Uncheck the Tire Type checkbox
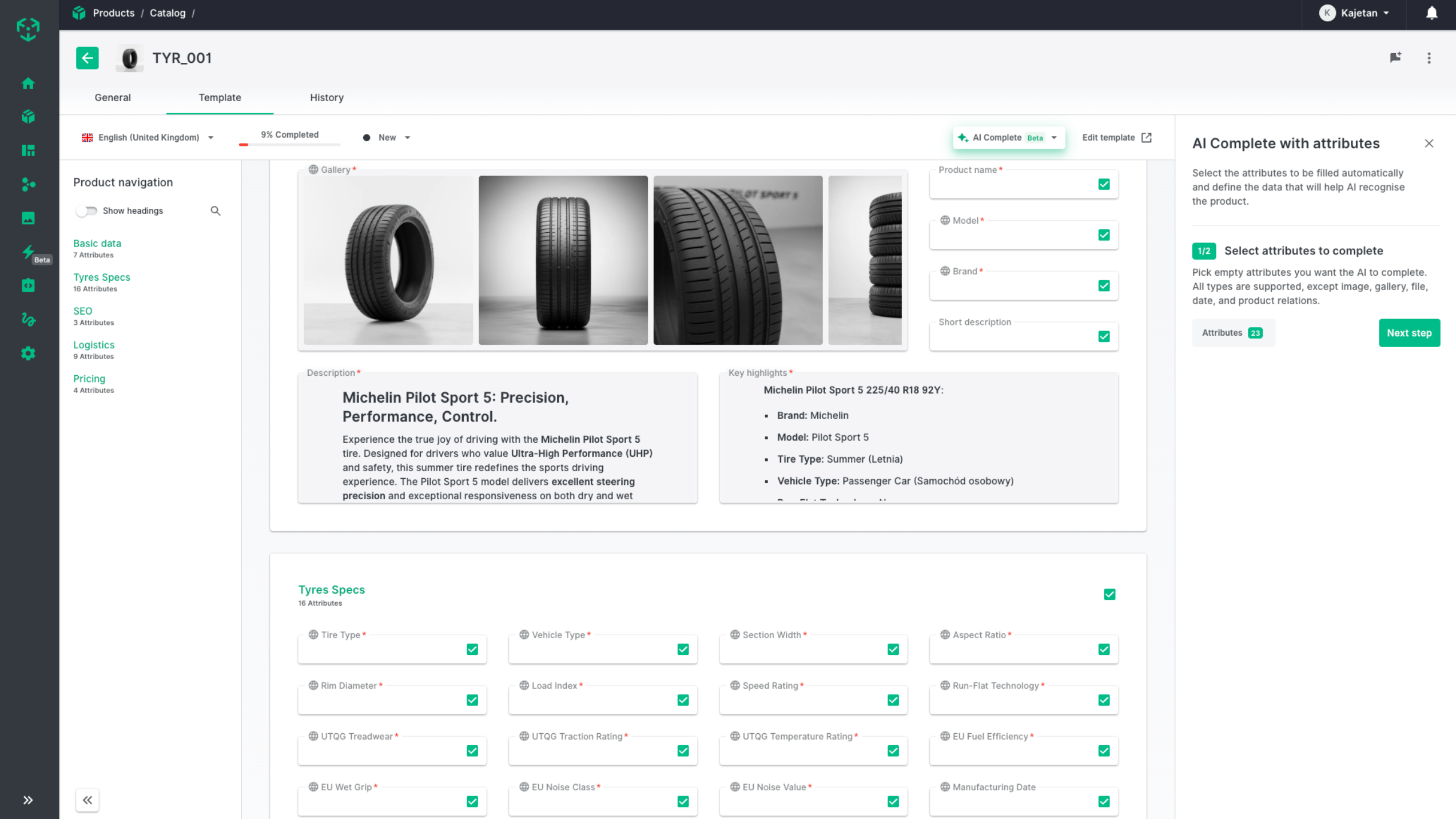The height and width of the screenshot is (819, 1456). tap(472, 649)
